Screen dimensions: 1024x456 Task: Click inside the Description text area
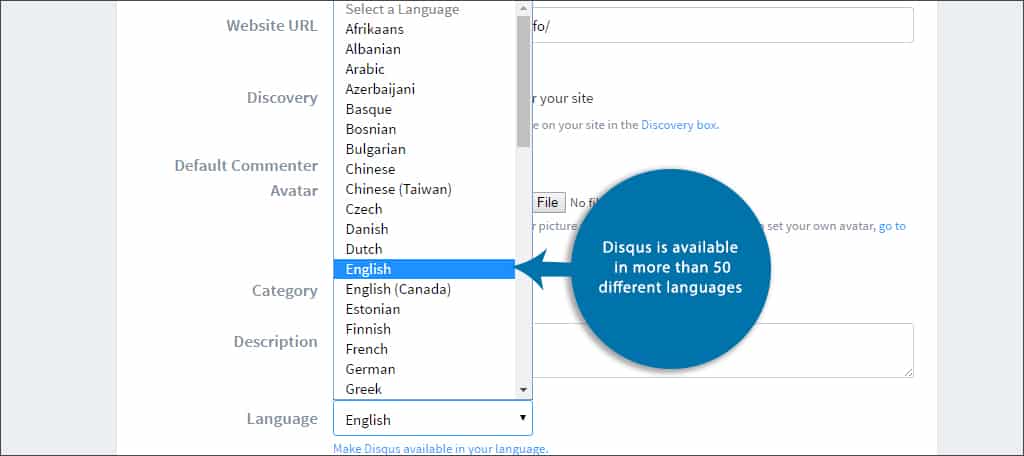pyautogui.click(x=722, y=350)
